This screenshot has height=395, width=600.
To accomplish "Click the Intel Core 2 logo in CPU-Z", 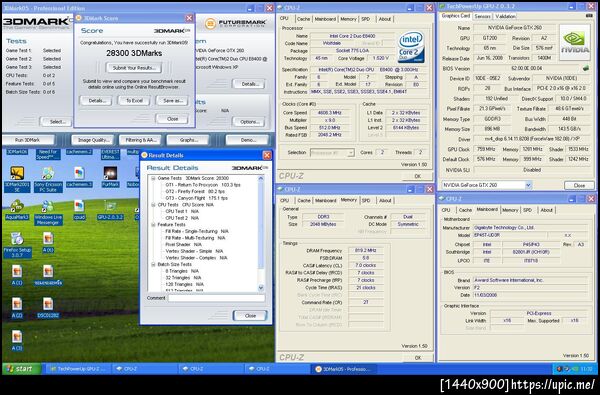I will click(411, 47).
